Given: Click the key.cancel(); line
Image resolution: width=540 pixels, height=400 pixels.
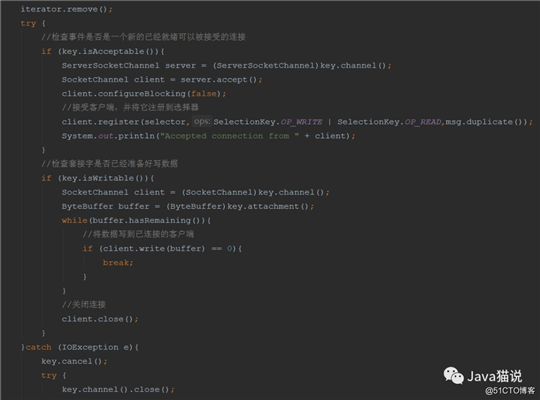Looking at the screenshot, I should click(x=74, y=361).
